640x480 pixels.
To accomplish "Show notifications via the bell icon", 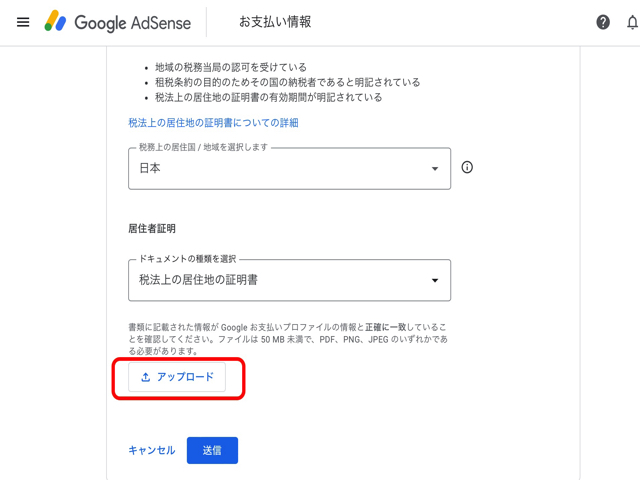I will (632, 22).
